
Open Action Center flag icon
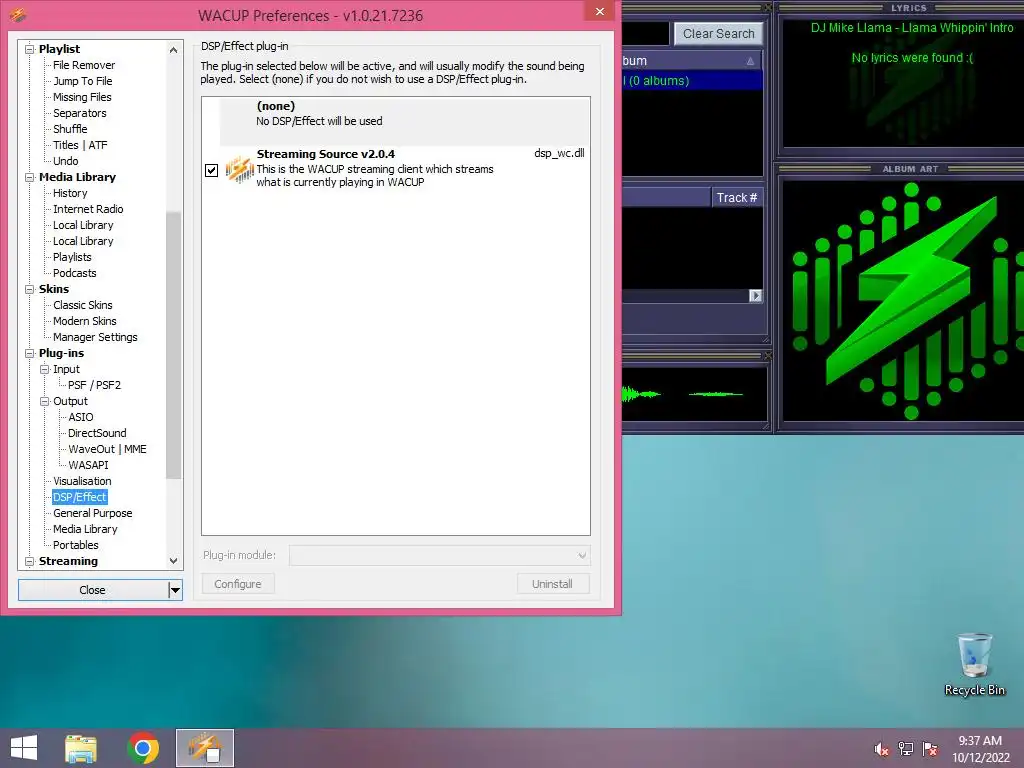[930, 749]
